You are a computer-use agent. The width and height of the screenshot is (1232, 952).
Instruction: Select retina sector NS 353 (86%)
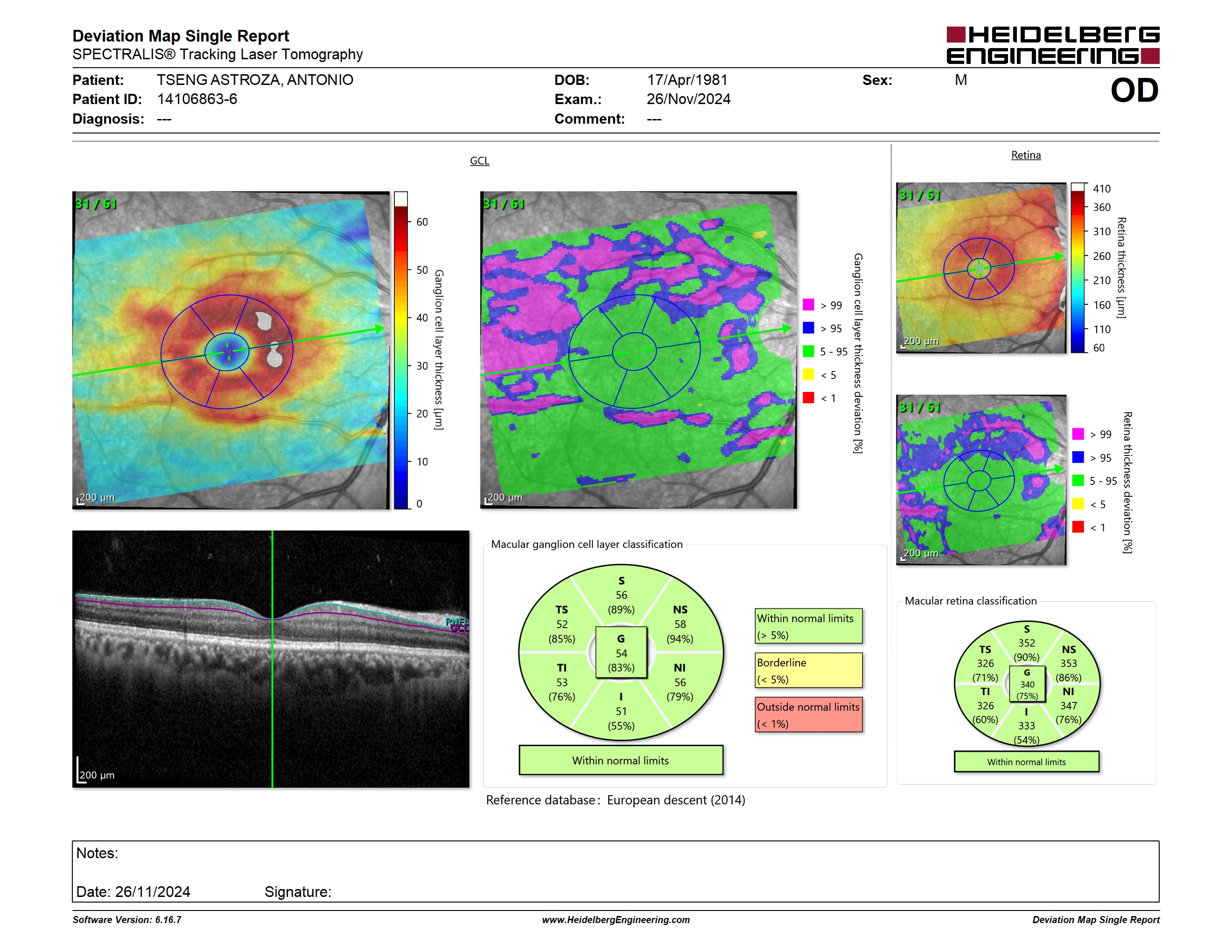(x=1068, y=663)
